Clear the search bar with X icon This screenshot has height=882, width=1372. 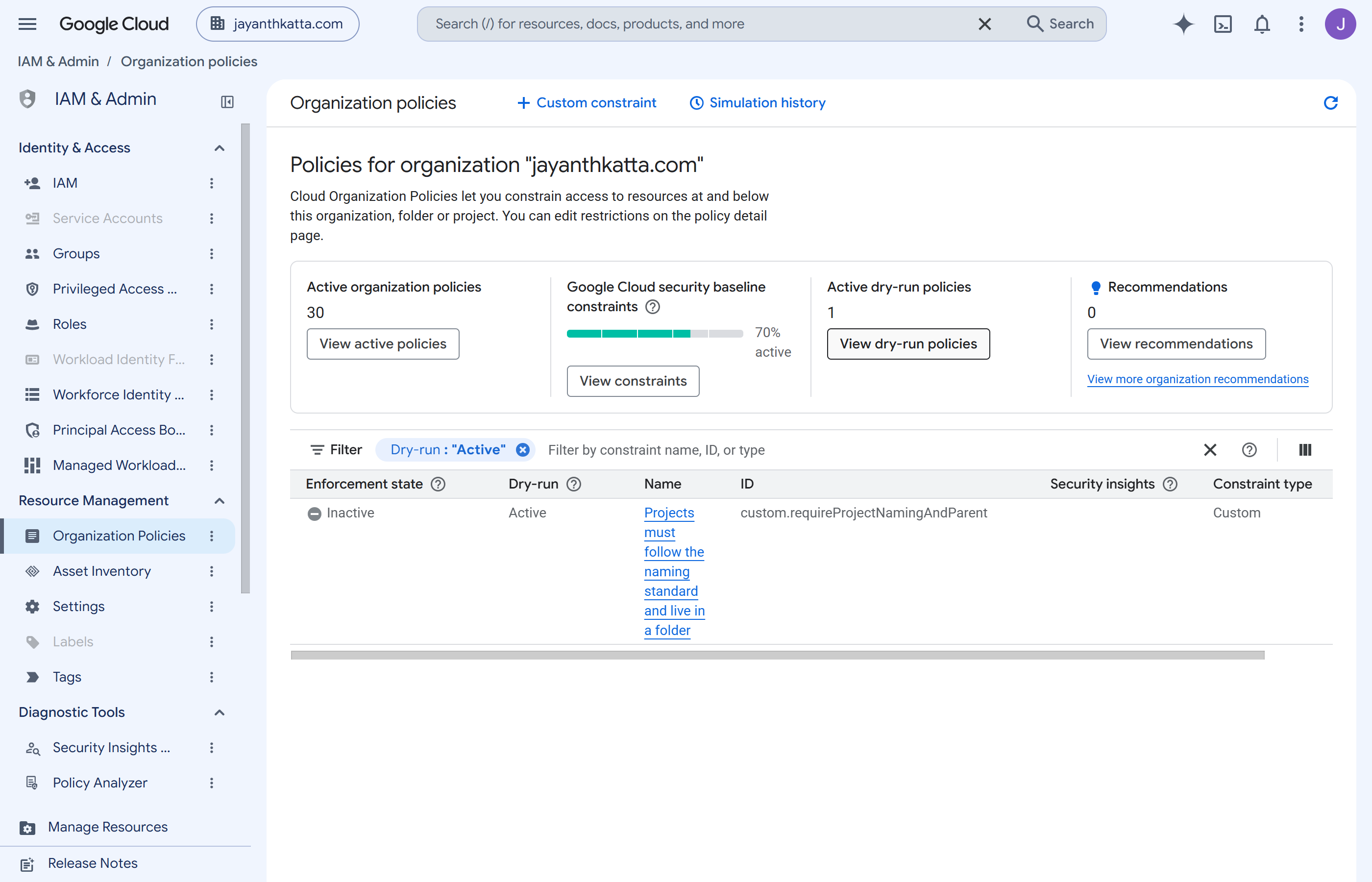point(984,24)
